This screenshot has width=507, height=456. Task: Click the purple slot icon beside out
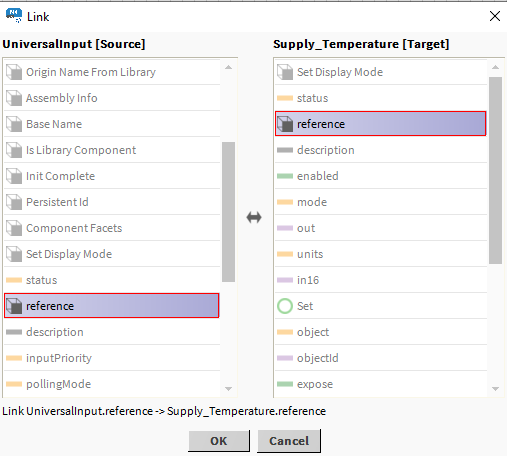[x=285, y=228]
